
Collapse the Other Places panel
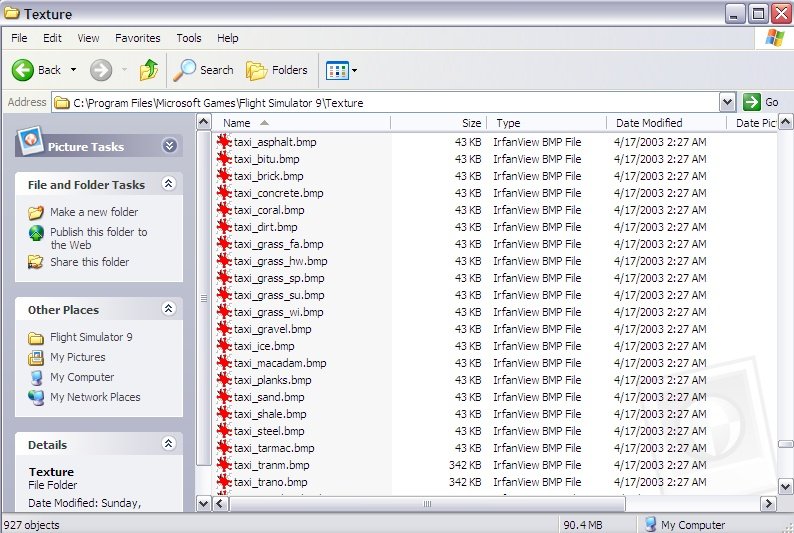[168, 309]
